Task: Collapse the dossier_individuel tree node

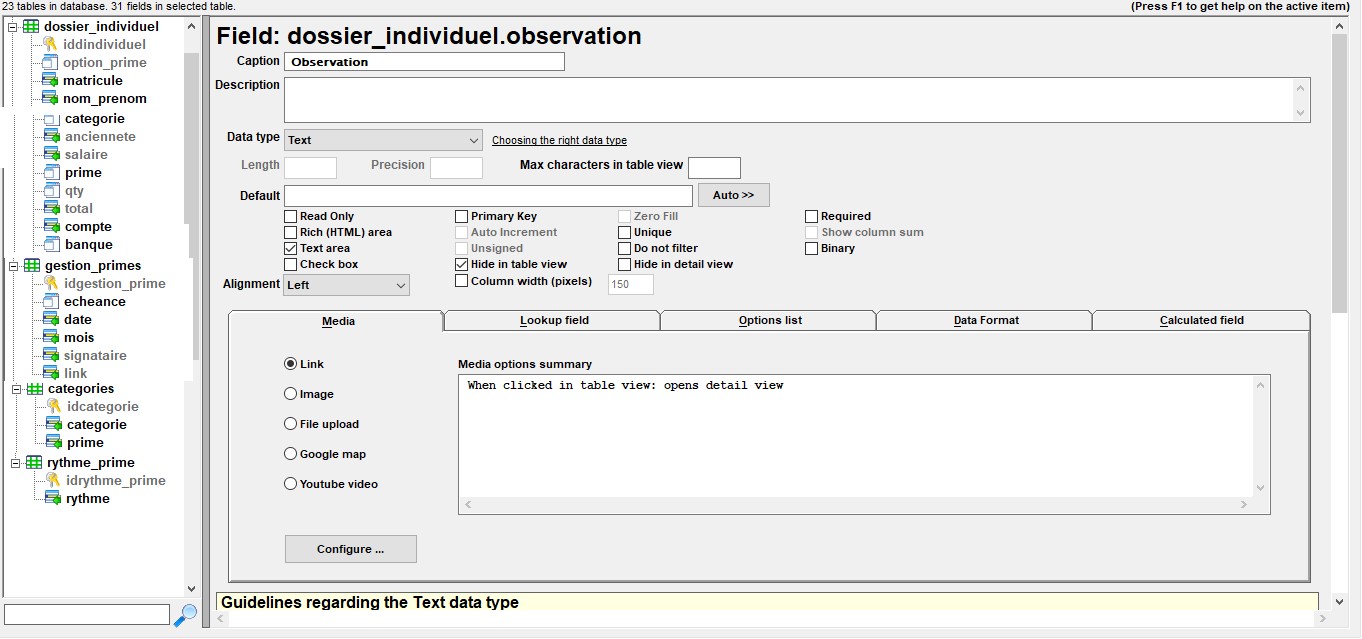Action: 13,27
